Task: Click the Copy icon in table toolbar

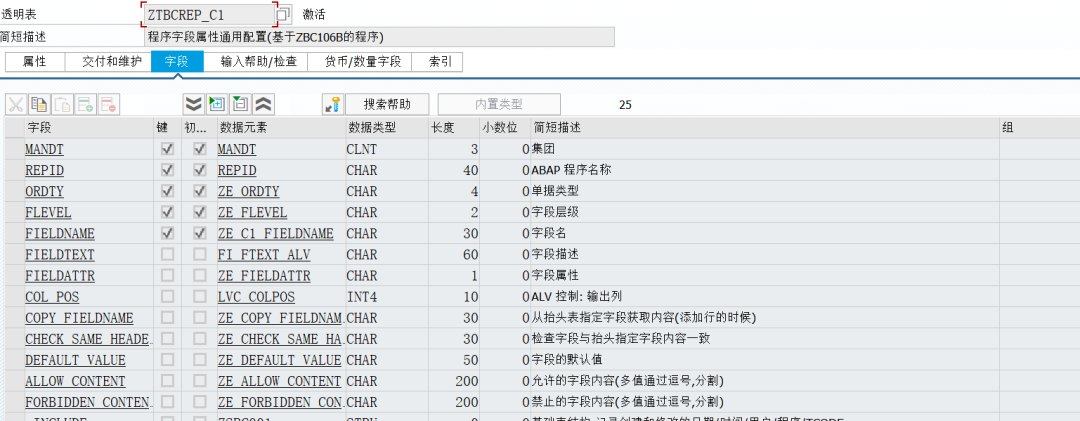Action: 39,105
